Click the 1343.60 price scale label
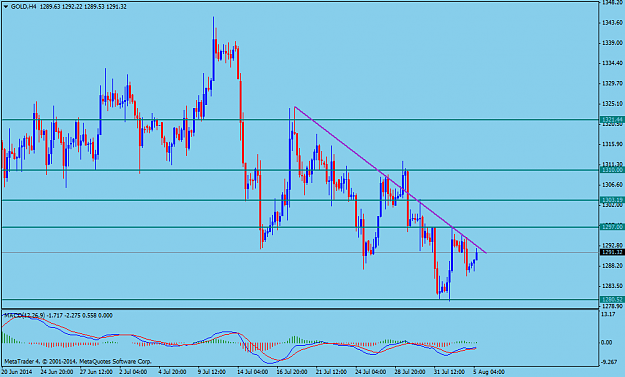The image size is (625, 377). pyautogui.click(x=613, y=22)
